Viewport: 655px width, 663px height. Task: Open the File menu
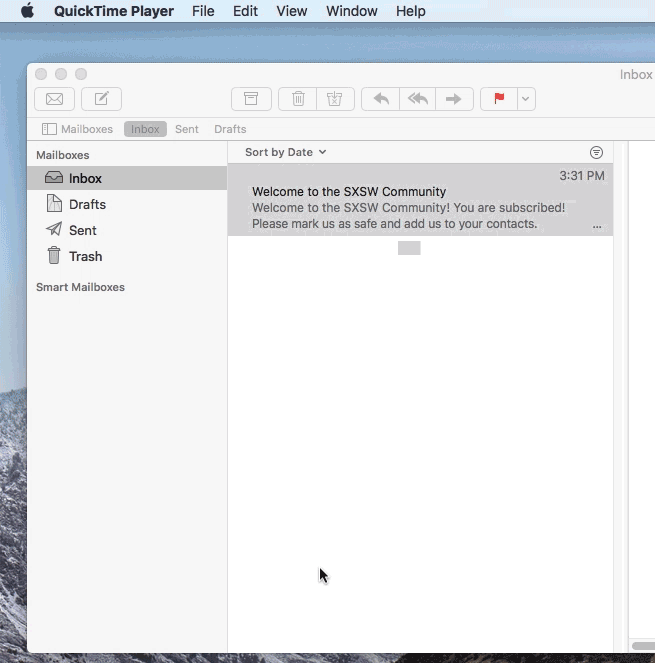pyautogui.click(x=203, y=11)
